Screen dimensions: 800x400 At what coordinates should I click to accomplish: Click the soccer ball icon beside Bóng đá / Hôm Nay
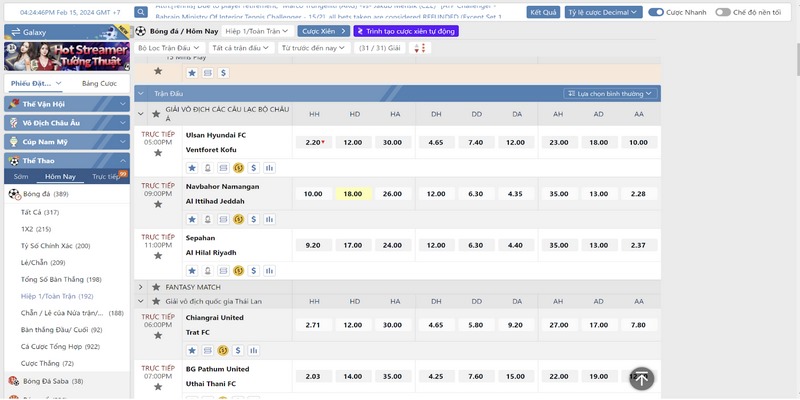pos(140,31)
